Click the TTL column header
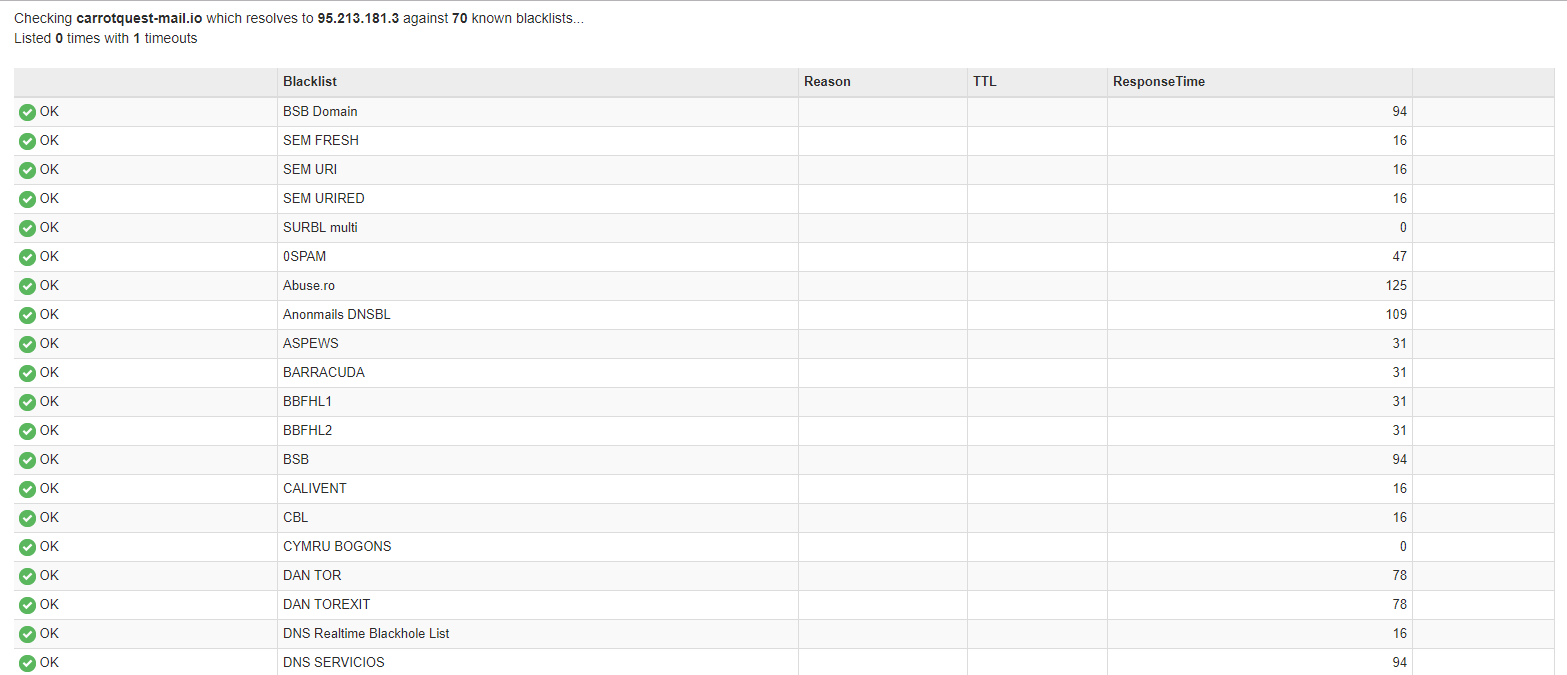Screen dimensions: 1567x675 [984, 82]
